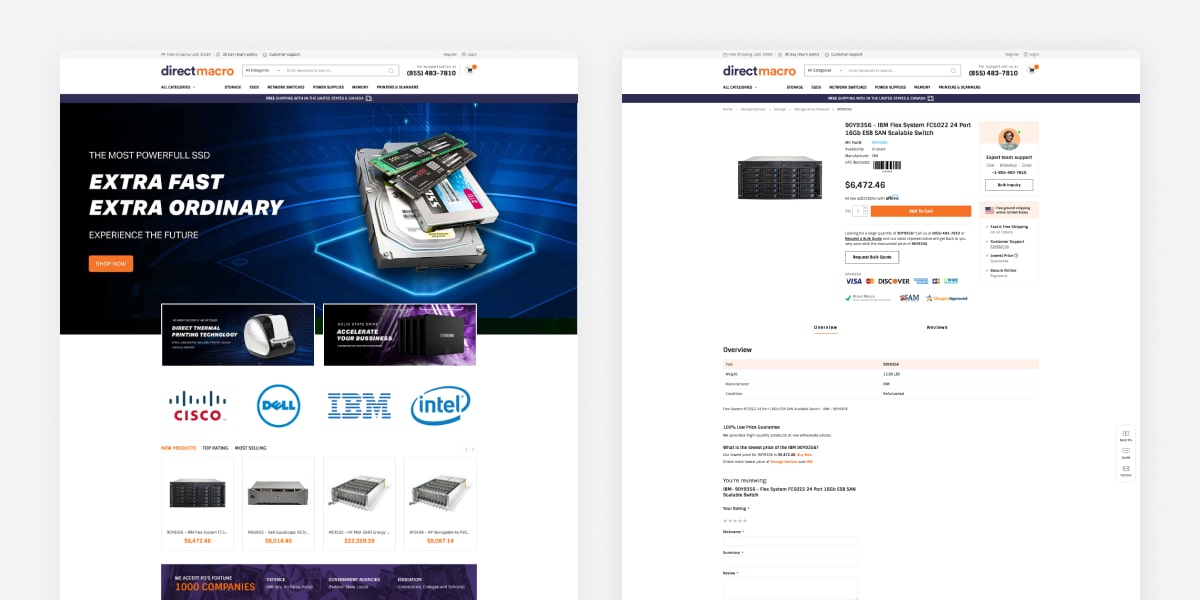
Task: Select the NEW PRODUCTS tab
Action: pyautogui.click(x=179, y=448)
